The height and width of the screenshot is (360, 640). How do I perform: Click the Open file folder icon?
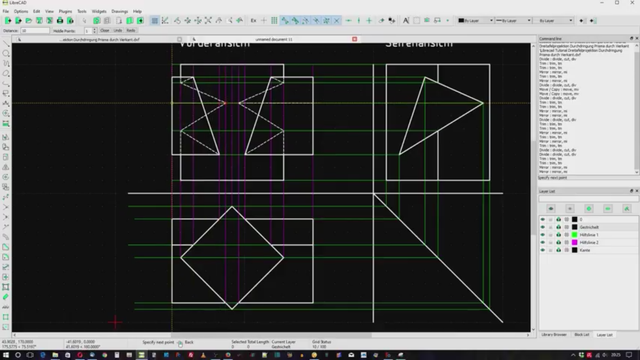pyautogui.click(x=29, y=20)
